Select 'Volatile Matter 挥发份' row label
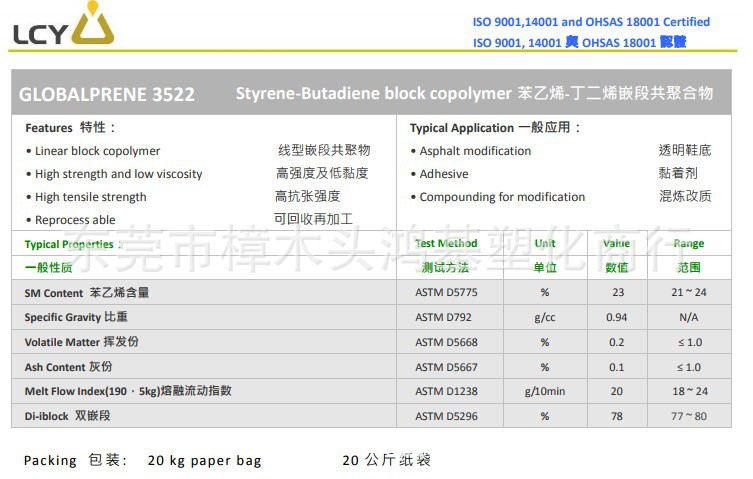 point(82,342)
